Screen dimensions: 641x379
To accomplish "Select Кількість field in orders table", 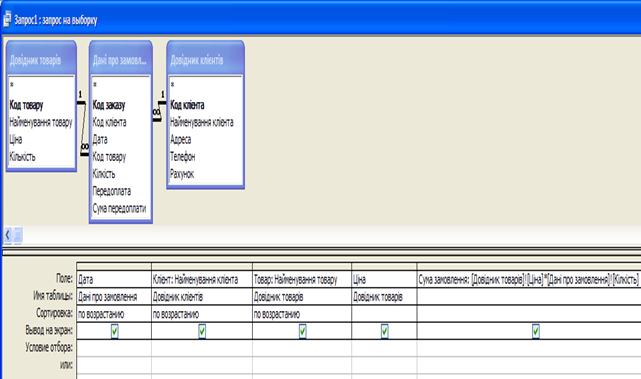I will [x=104, y=174].
